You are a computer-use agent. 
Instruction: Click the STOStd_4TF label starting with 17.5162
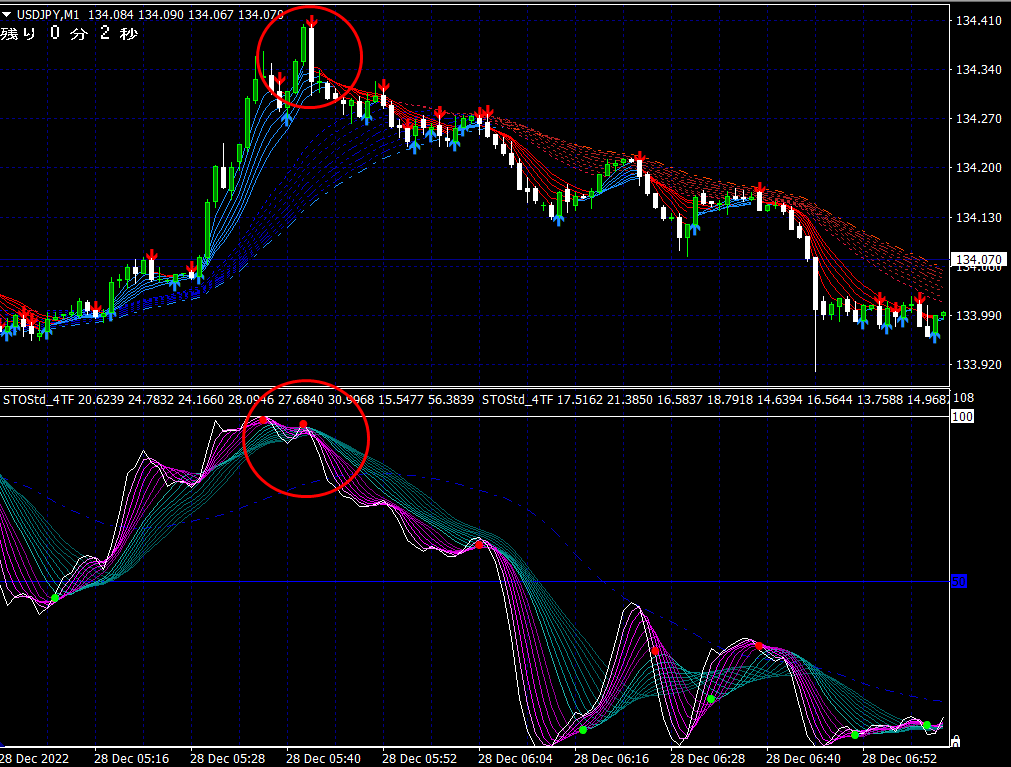coord(715,400)
